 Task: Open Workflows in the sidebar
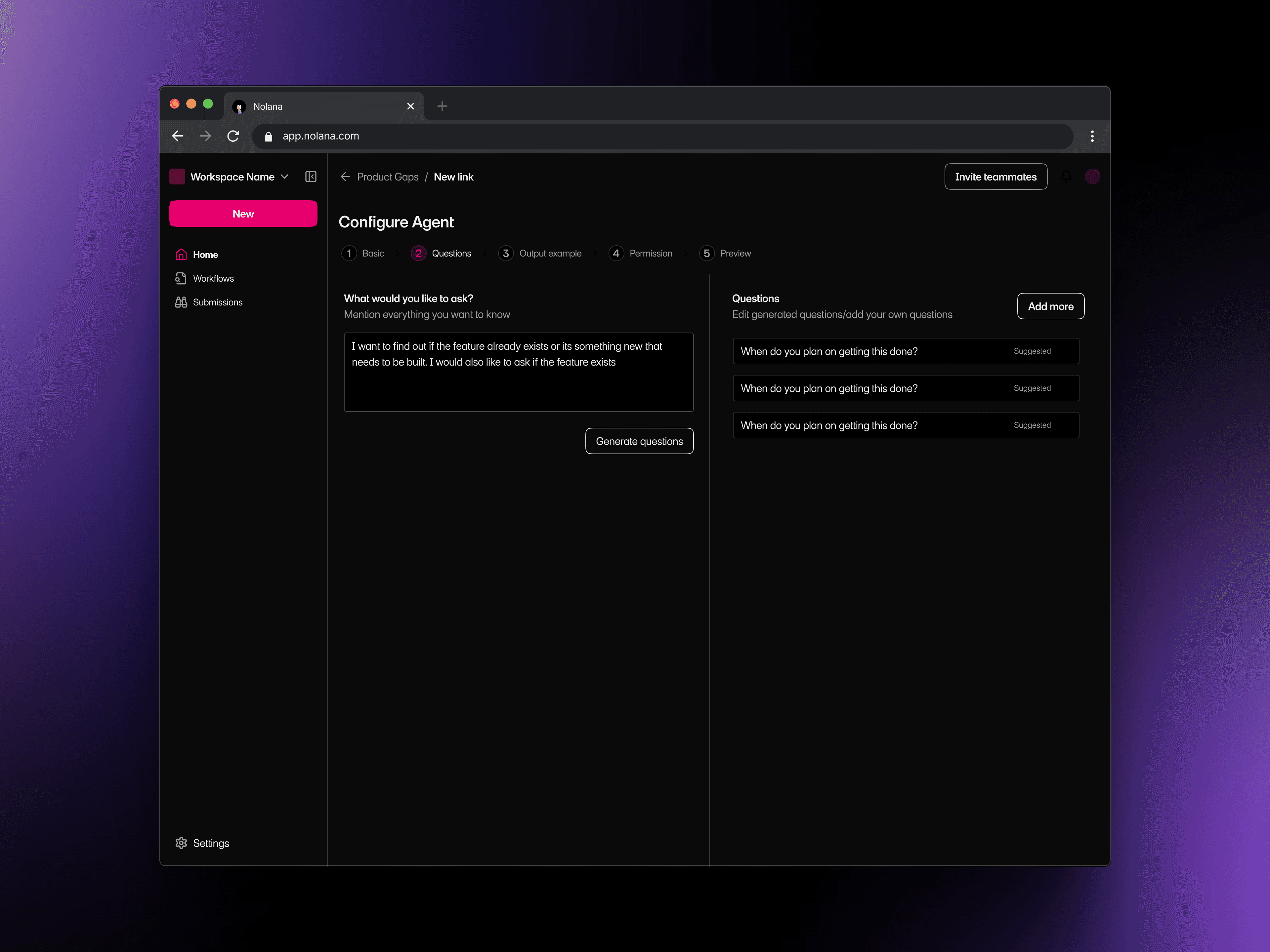tap(205, 278)
